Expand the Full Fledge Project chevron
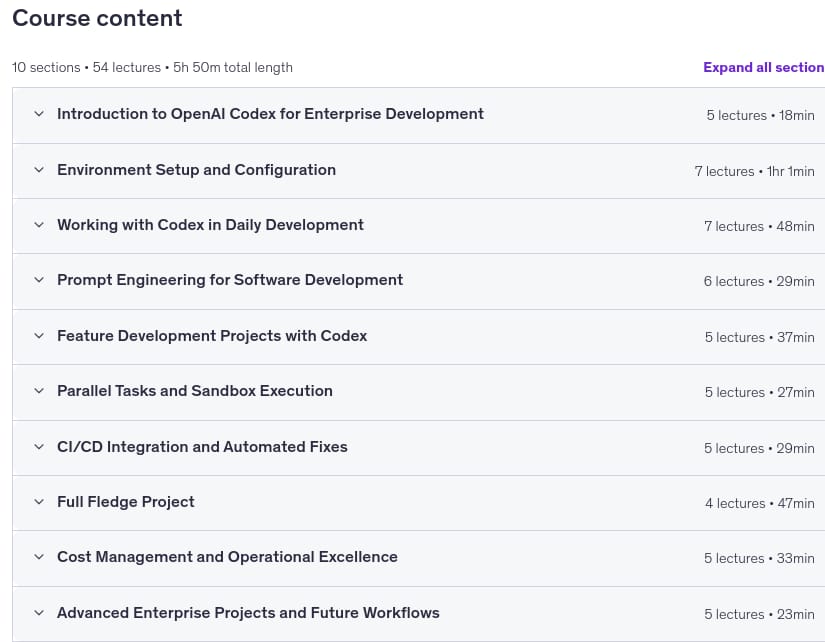 tap(39, 501)
